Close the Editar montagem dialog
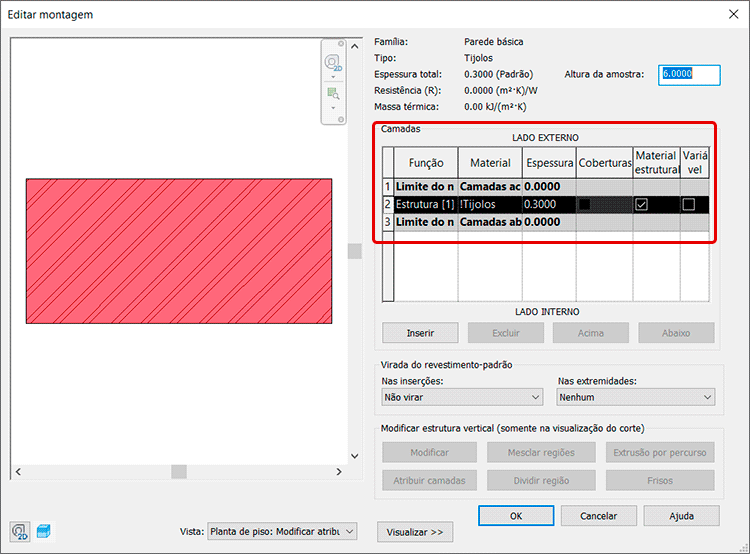This screenshot has height=554, width=750. pos(734,14)
